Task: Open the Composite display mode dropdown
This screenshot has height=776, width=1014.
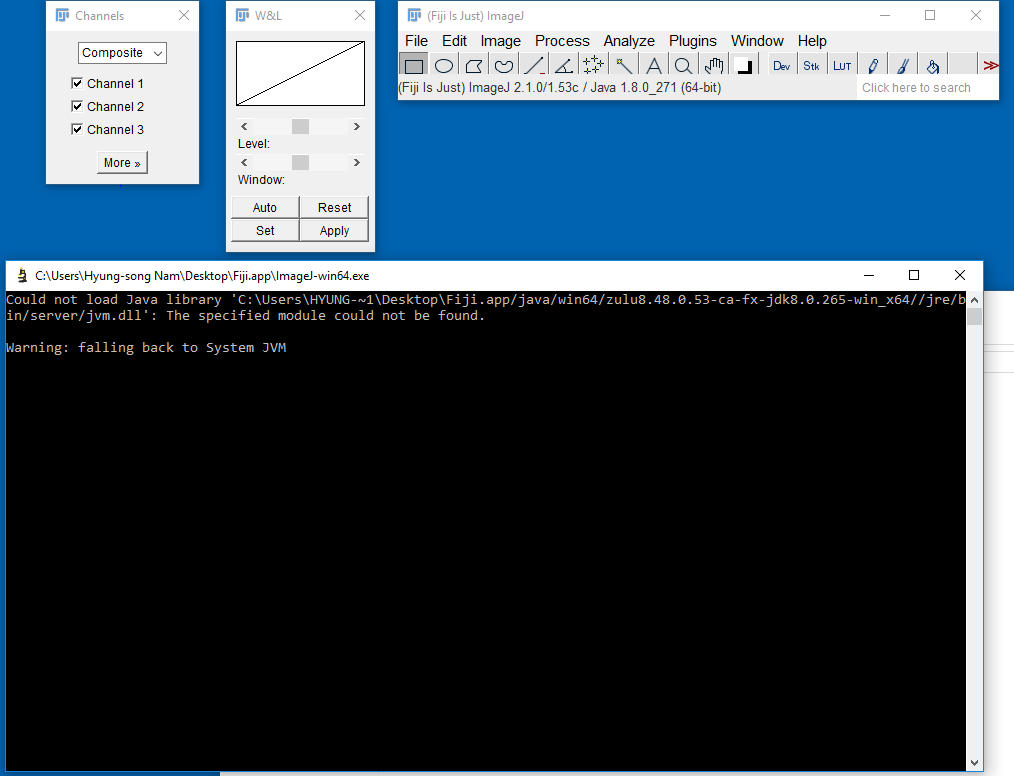Action: pos(122,53)
